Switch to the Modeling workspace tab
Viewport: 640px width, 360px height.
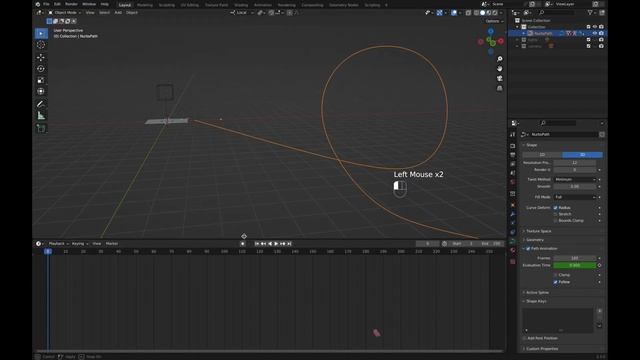point(145,5)
